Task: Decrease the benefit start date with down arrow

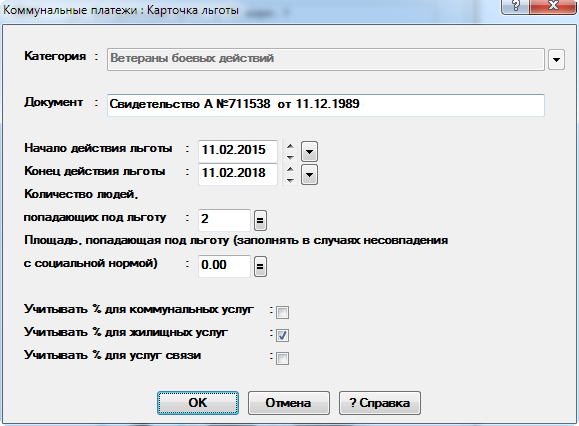Action: (x=290, y=157)
